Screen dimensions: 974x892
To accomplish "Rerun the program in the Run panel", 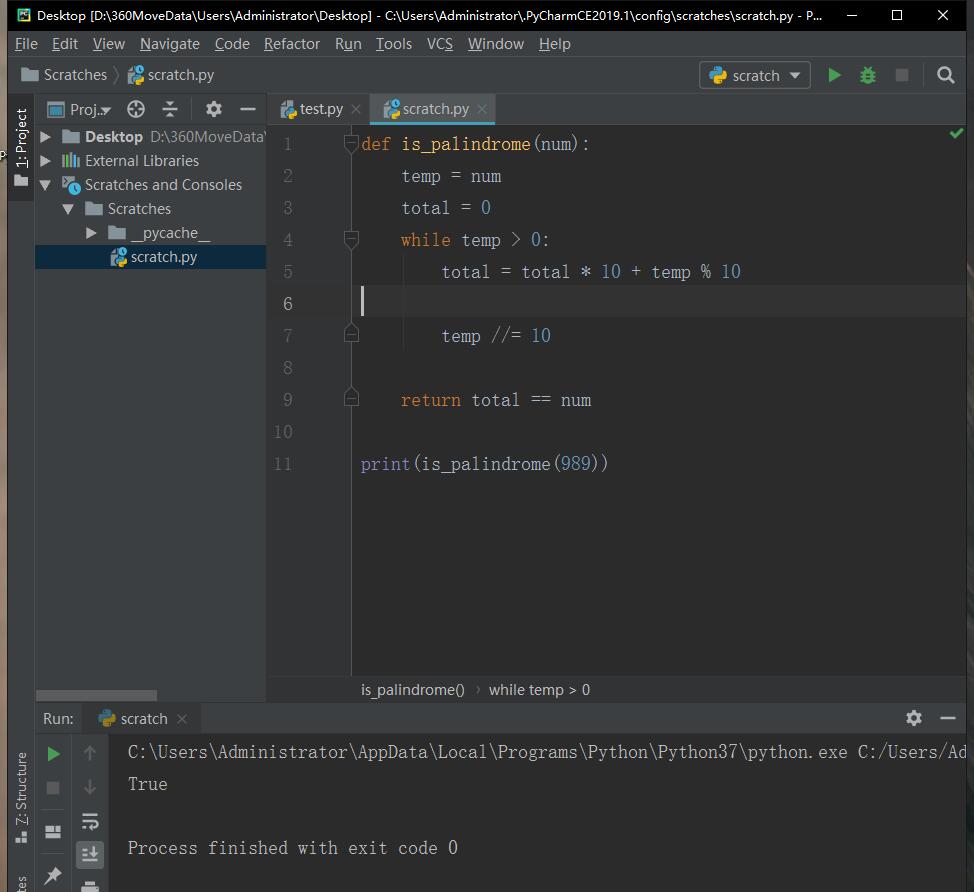I will [52, 754].
